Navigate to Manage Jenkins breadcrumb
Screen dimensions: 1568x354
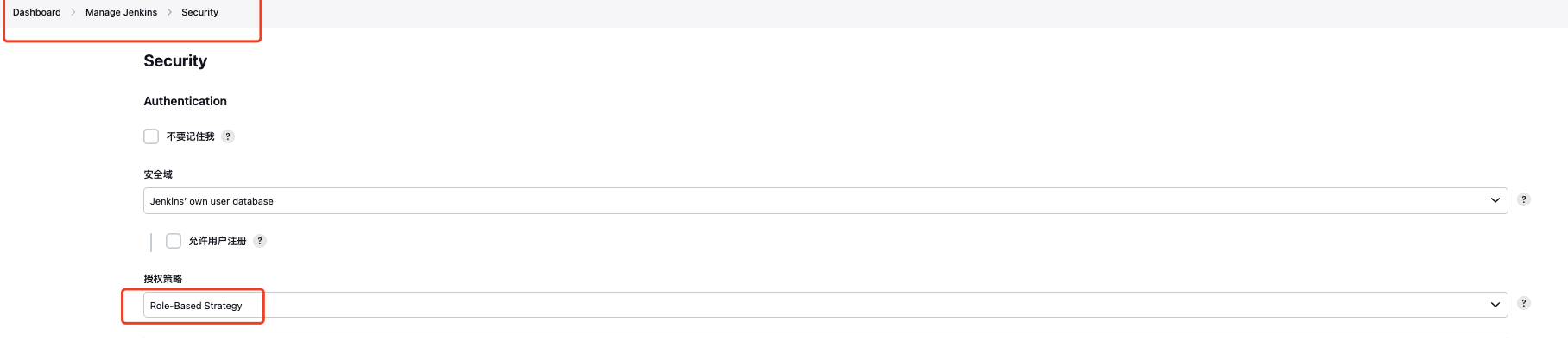click(x=121, y=12)
